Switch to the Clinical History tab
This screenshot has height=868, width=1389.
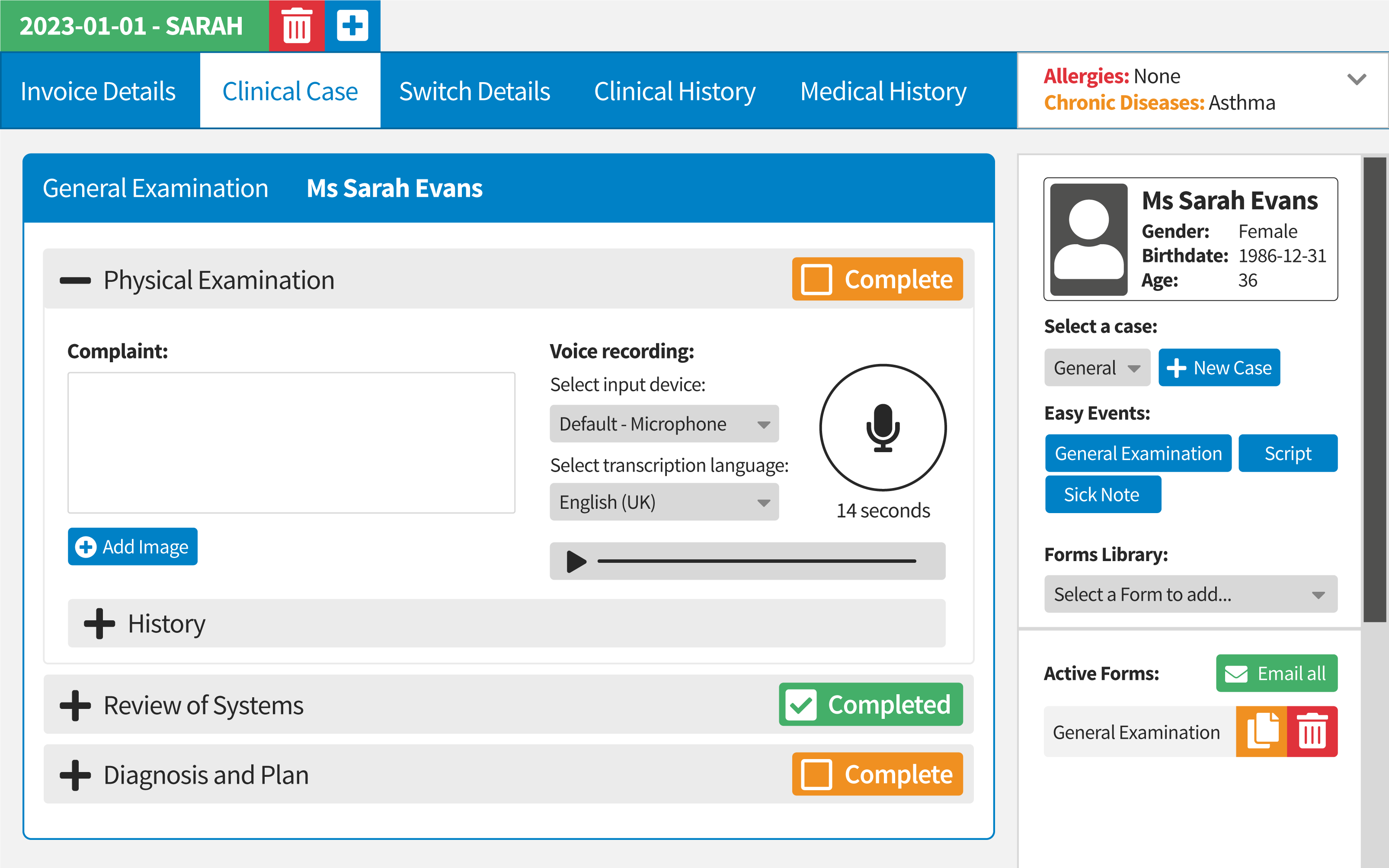pyautogui.click(x=674, y=91)
